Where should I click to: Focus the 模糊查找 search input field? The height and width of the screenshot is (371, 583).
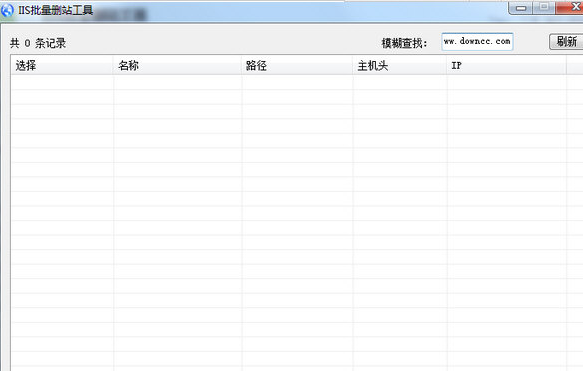[x=477, y=42]
